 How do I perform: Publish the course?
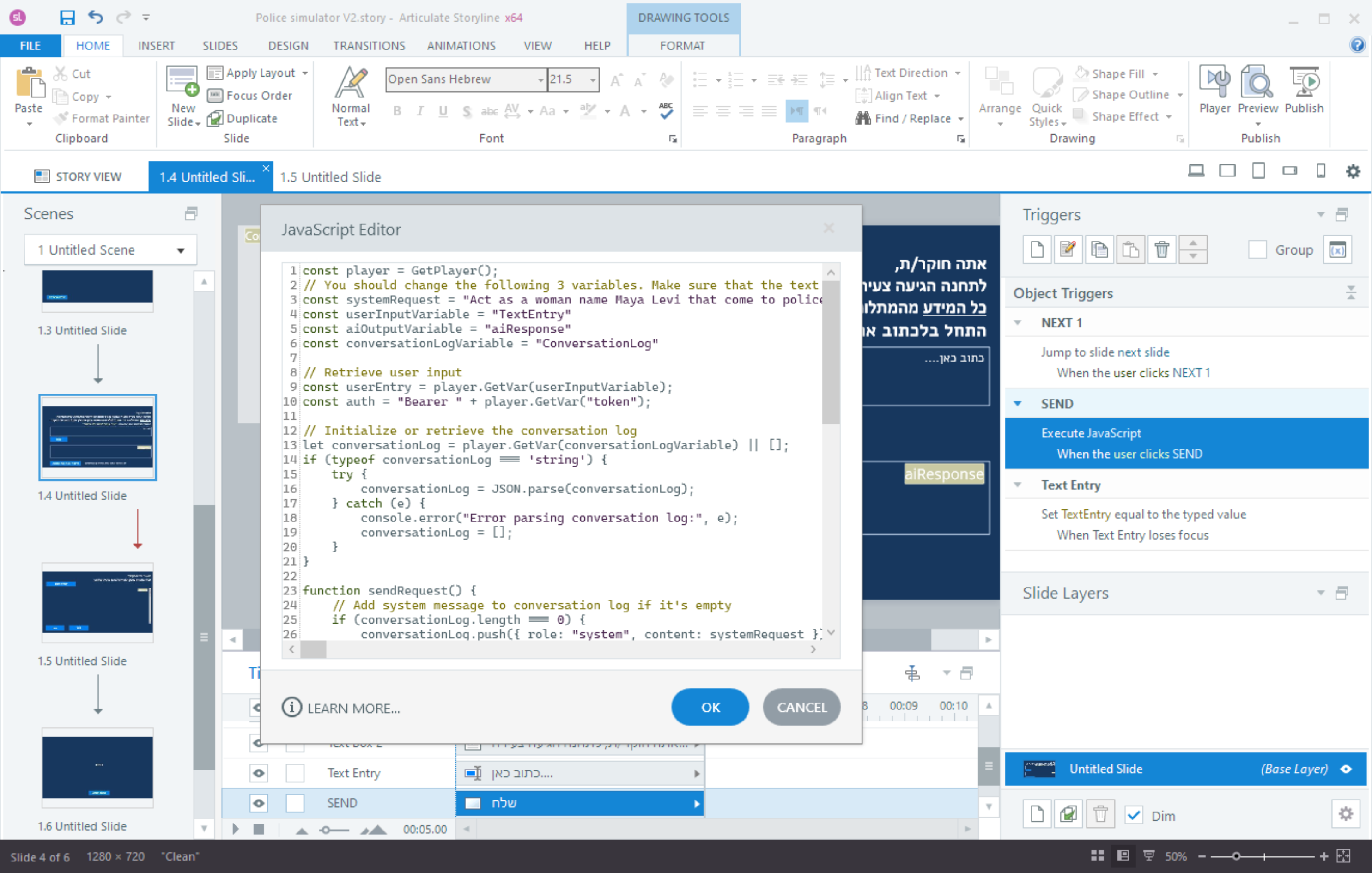(x=1304, y=90)
